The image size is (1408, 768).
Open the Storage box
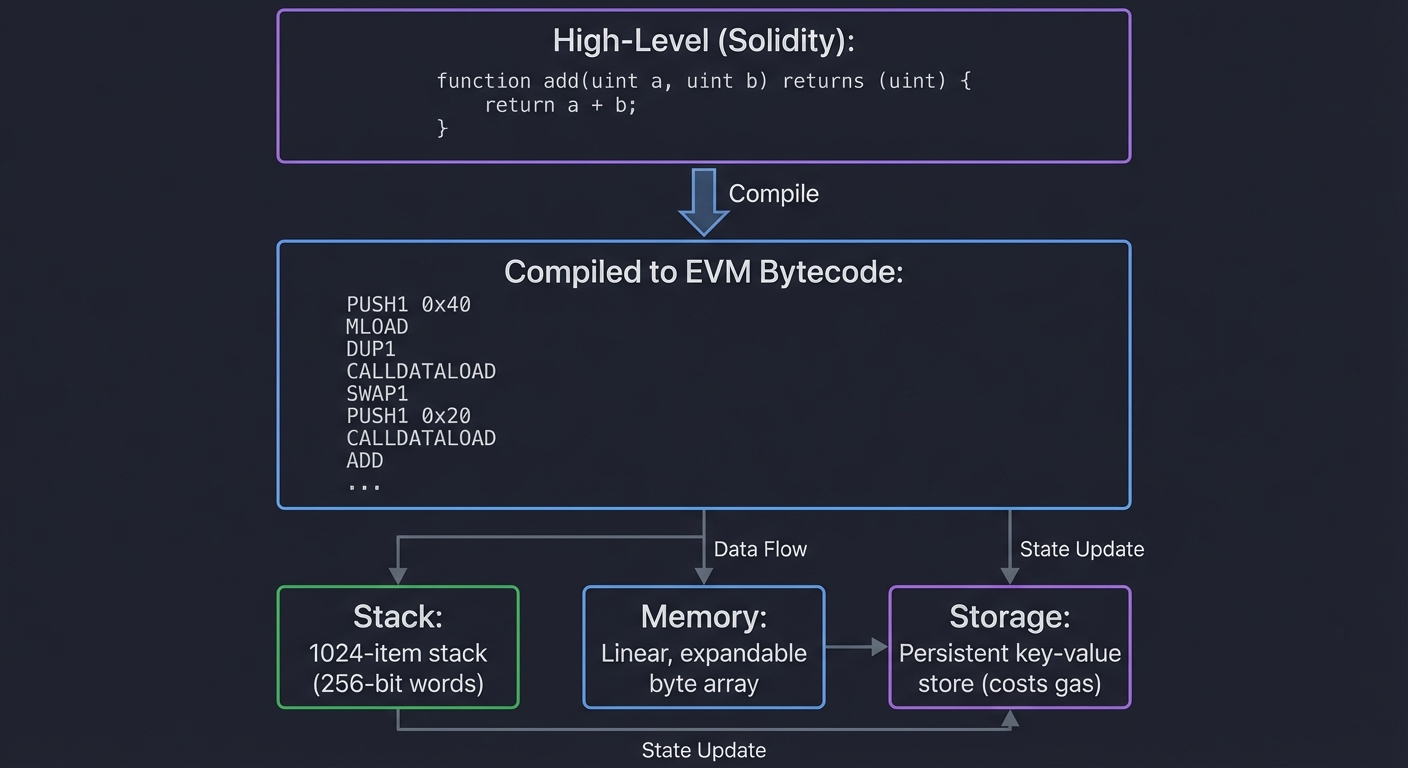(x=1010, y=647)
